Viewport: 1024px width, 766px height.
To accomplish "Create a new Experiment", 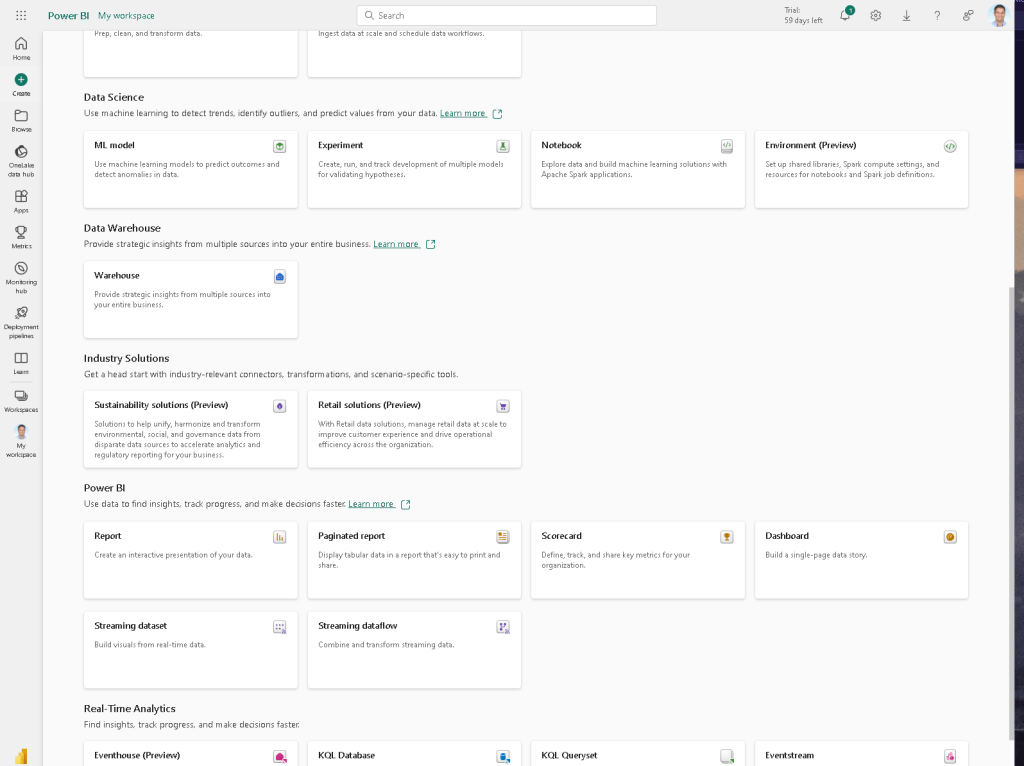I will (x=414, y=170).
